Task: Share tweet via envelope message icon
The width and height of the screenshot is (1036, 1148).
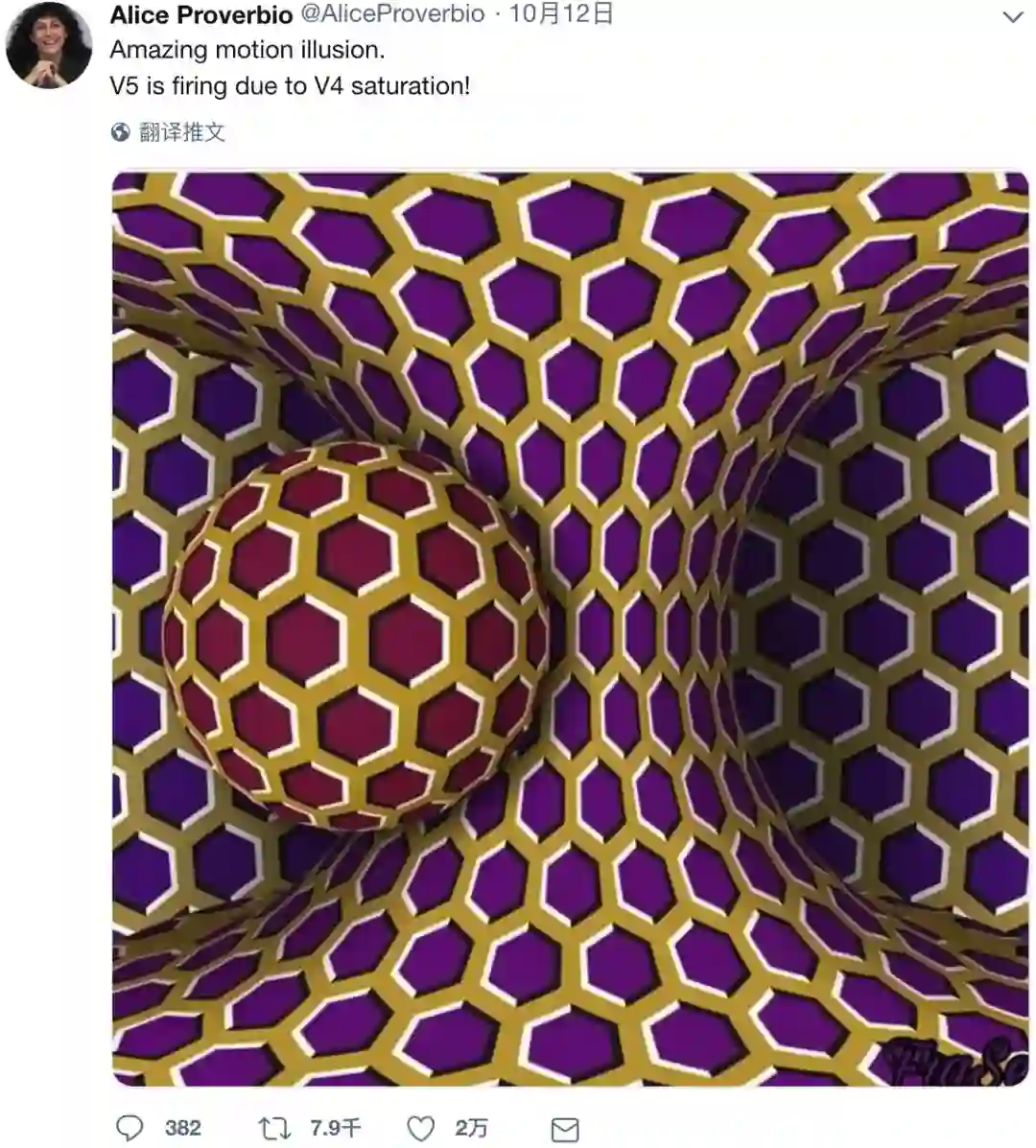Action: coord(565,1130)
